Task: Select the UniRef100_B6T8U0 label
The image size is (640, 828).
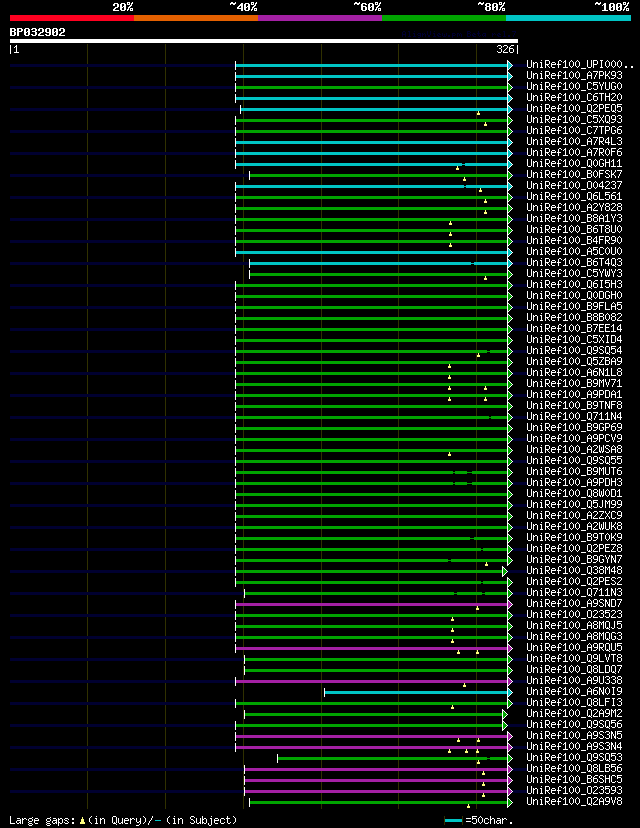Action: pyautogui.click(x=575, y=229)
